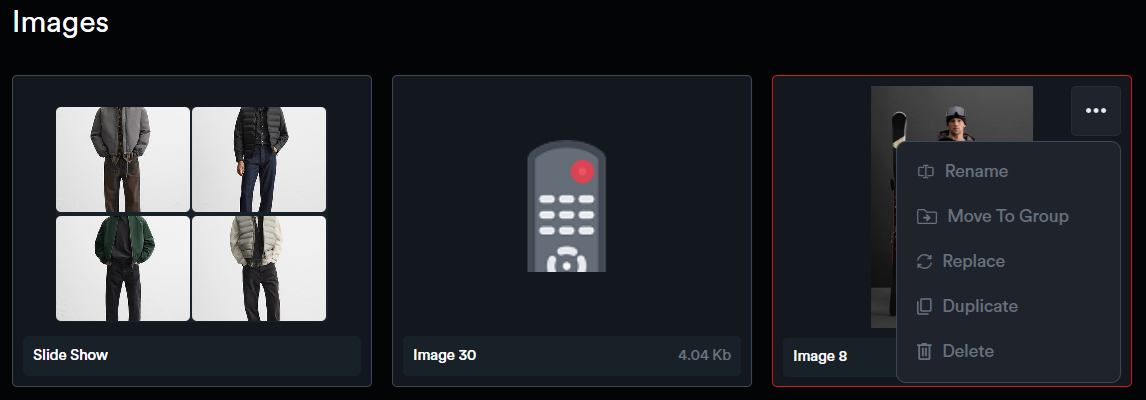The width and height of the screenshot is (1146, 400).
Task: Click the Rename text-cursor icon in the menu
Action: tap(925, 172)
